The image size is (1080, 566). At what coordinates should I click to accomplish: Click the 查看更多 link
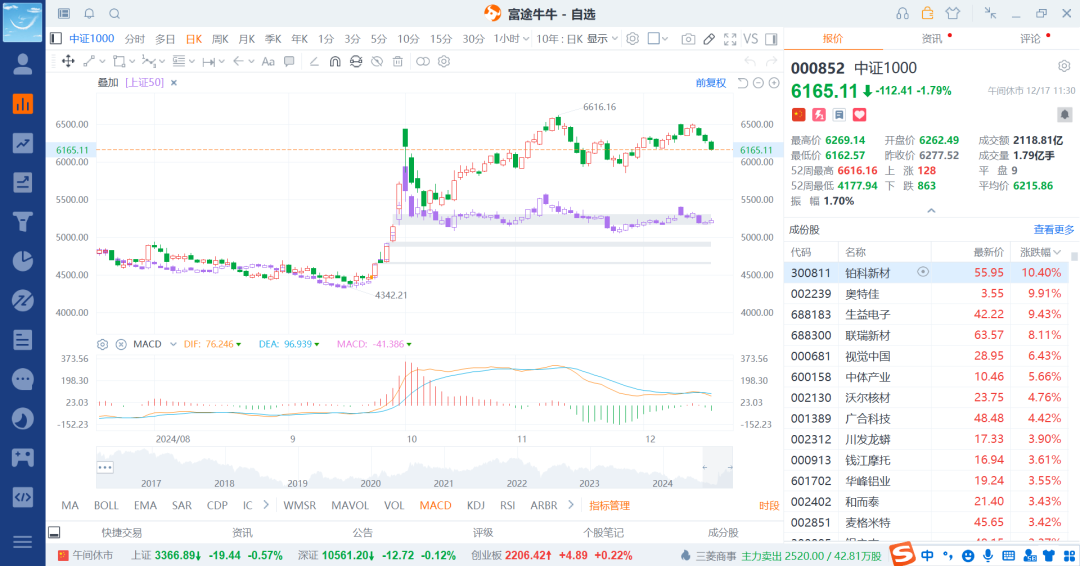click(1054, 229)
